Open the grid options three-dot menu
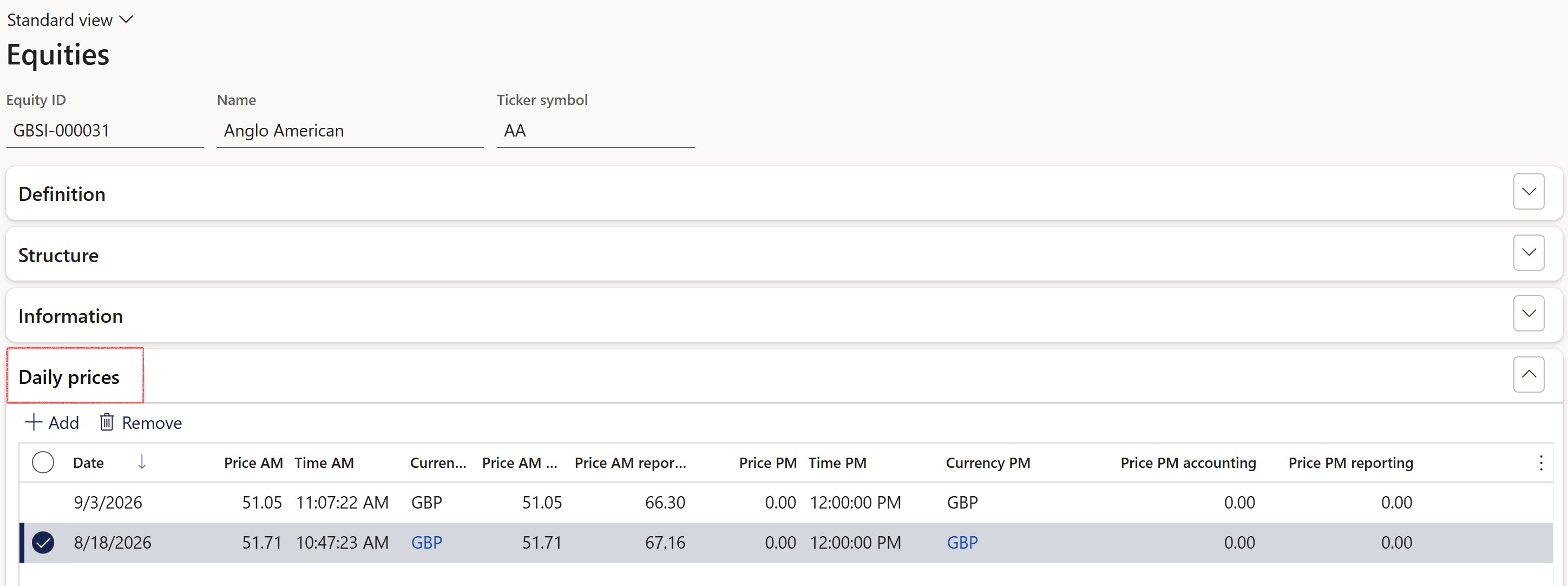The height and width of the screenshot is (586, 1568). coord(1540,463)
